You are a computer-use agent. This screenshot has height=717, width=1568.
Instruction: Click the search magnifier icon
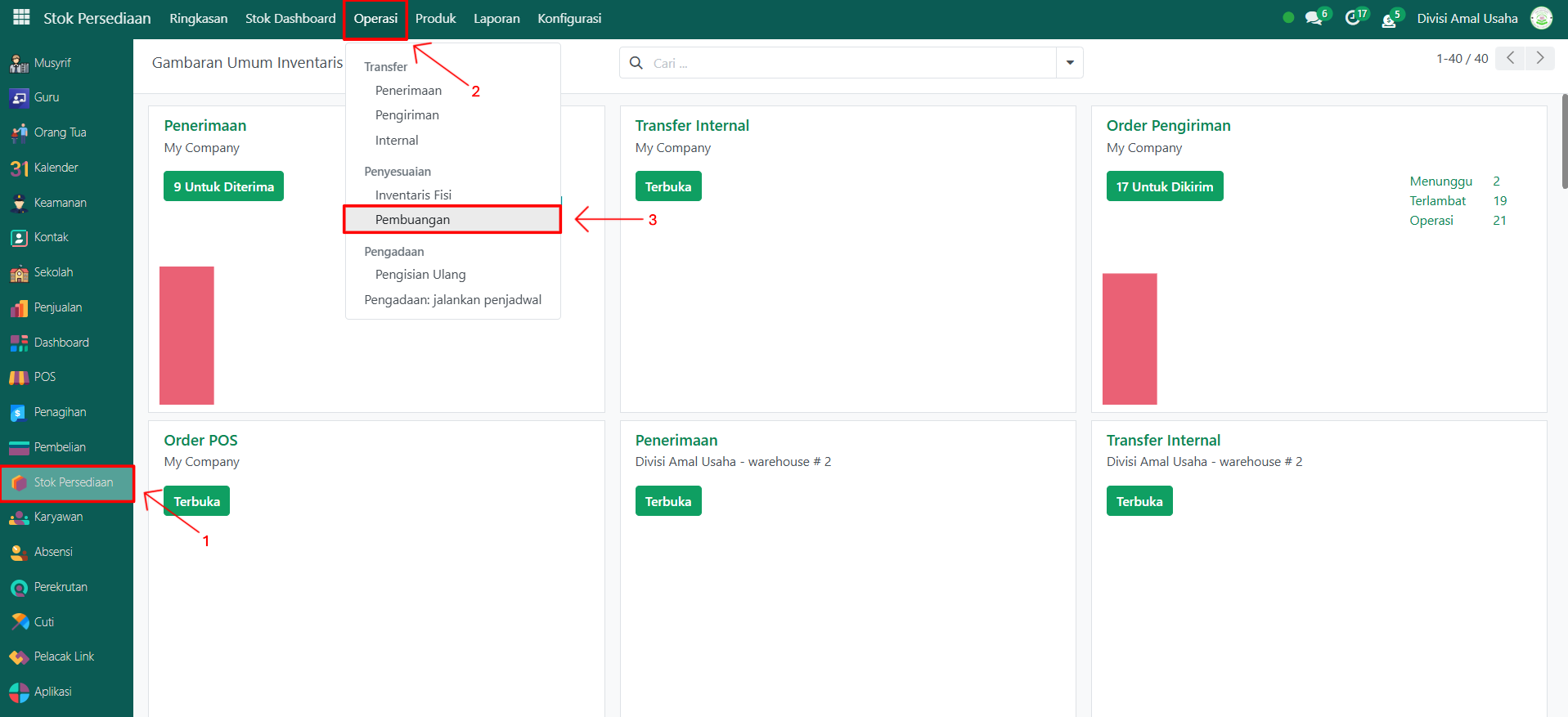pyautogui.click(x=636, y=63)
